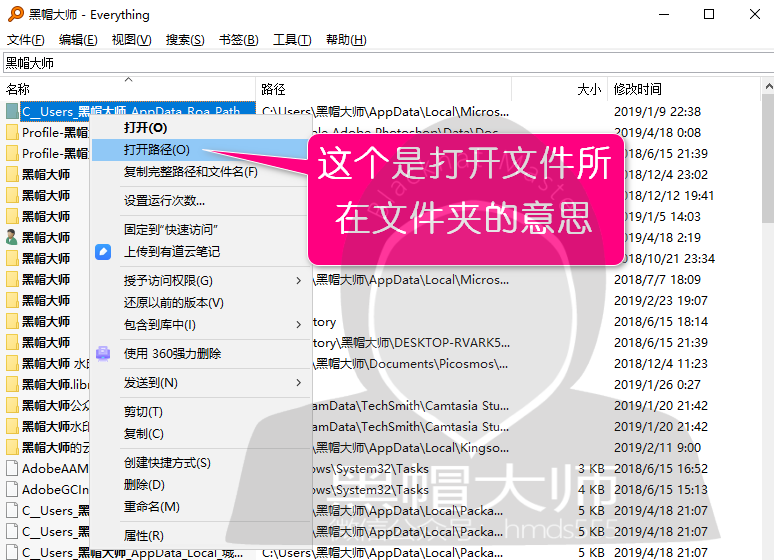Image resolution: width=774 pixels, height=560 pixels.
Task: Expand 授予访问权限(G) submenu
Action: click(x=199, y=281)
